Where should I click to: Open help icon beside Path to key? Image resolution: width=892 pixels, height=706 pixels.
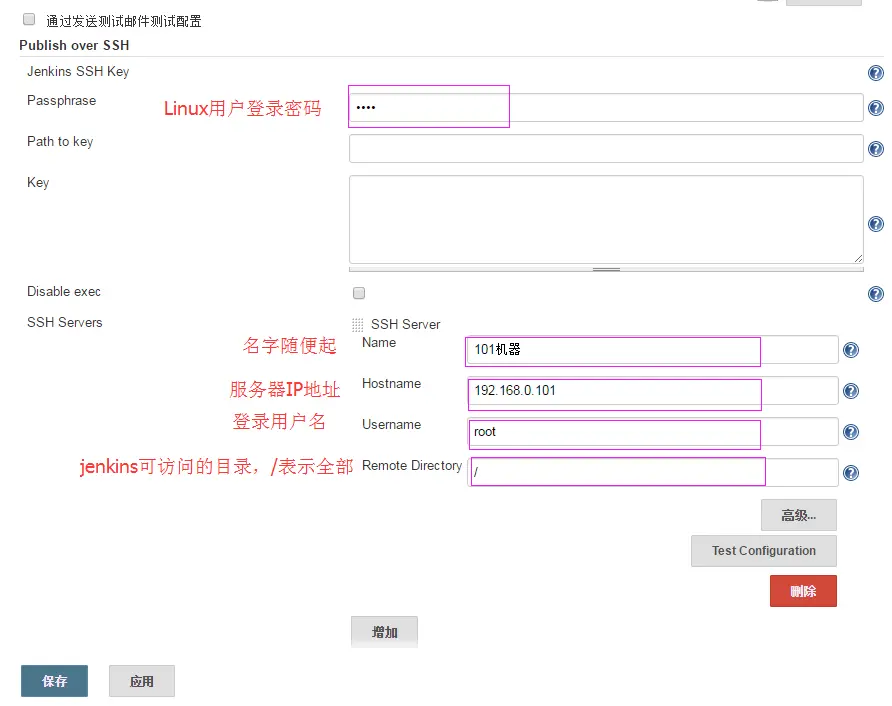coord(876,149)
